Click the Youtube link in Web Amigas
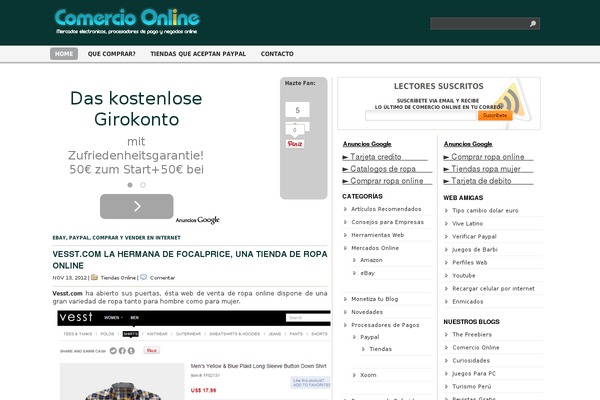Image resolution: width=600 pixels, height=400 pixels. [464, 276]
